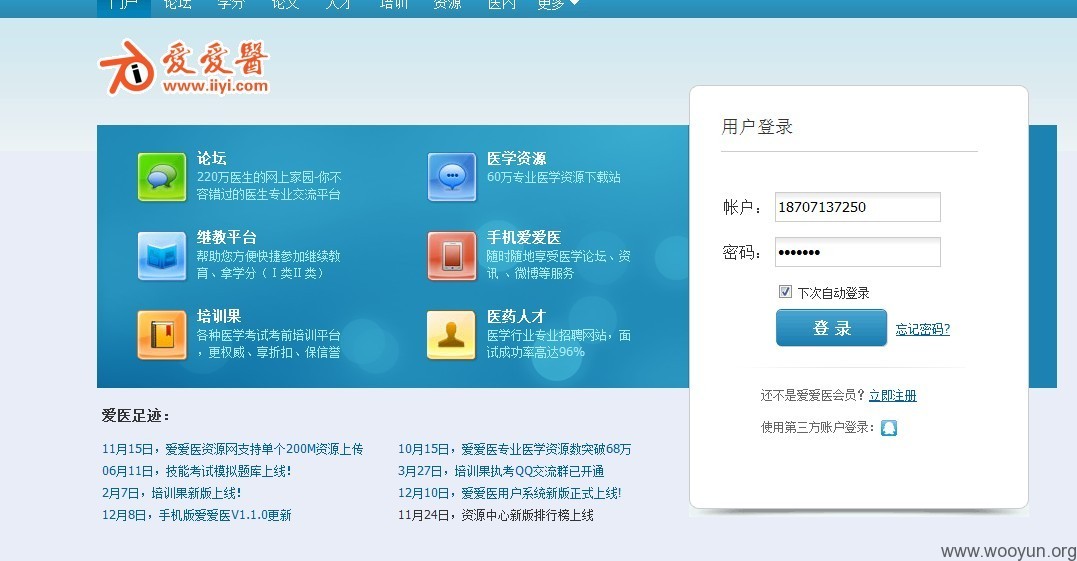Open news 3月27日 培训果执考QQ交流群已开通

[501, 471]
